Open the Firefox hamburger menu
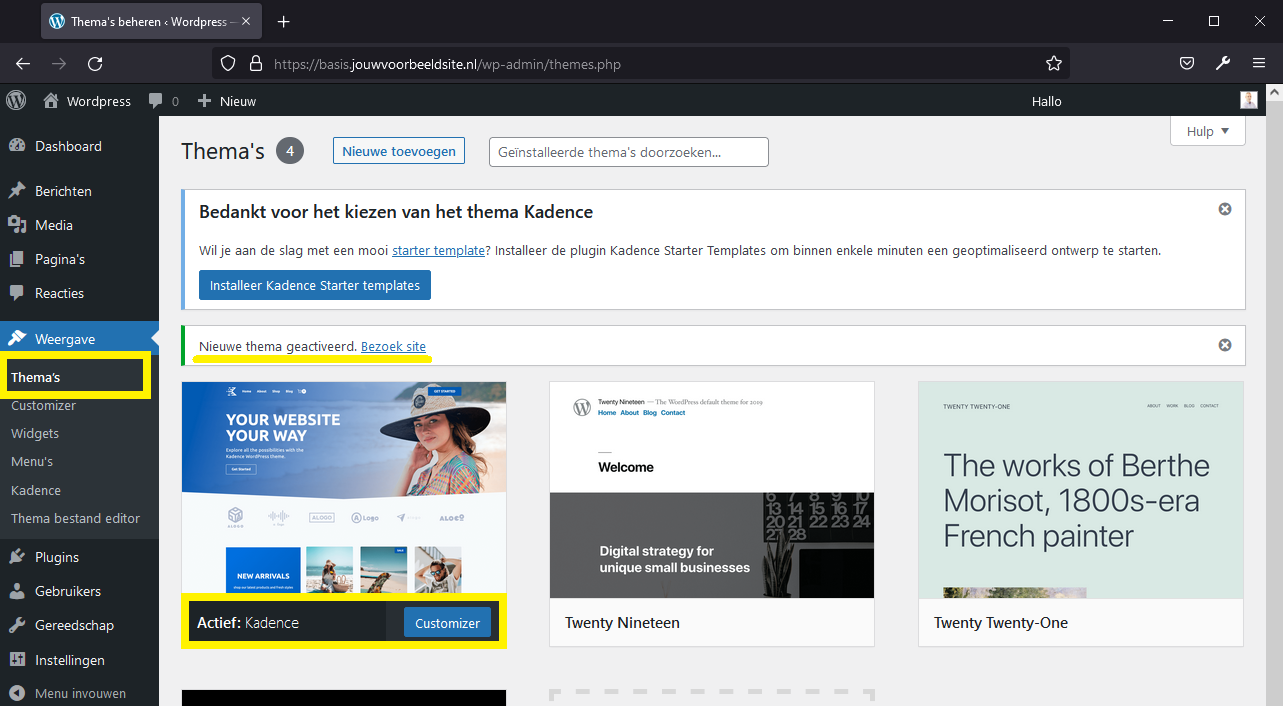Screen dimensions: 1283x706 tap(1259, 62)
